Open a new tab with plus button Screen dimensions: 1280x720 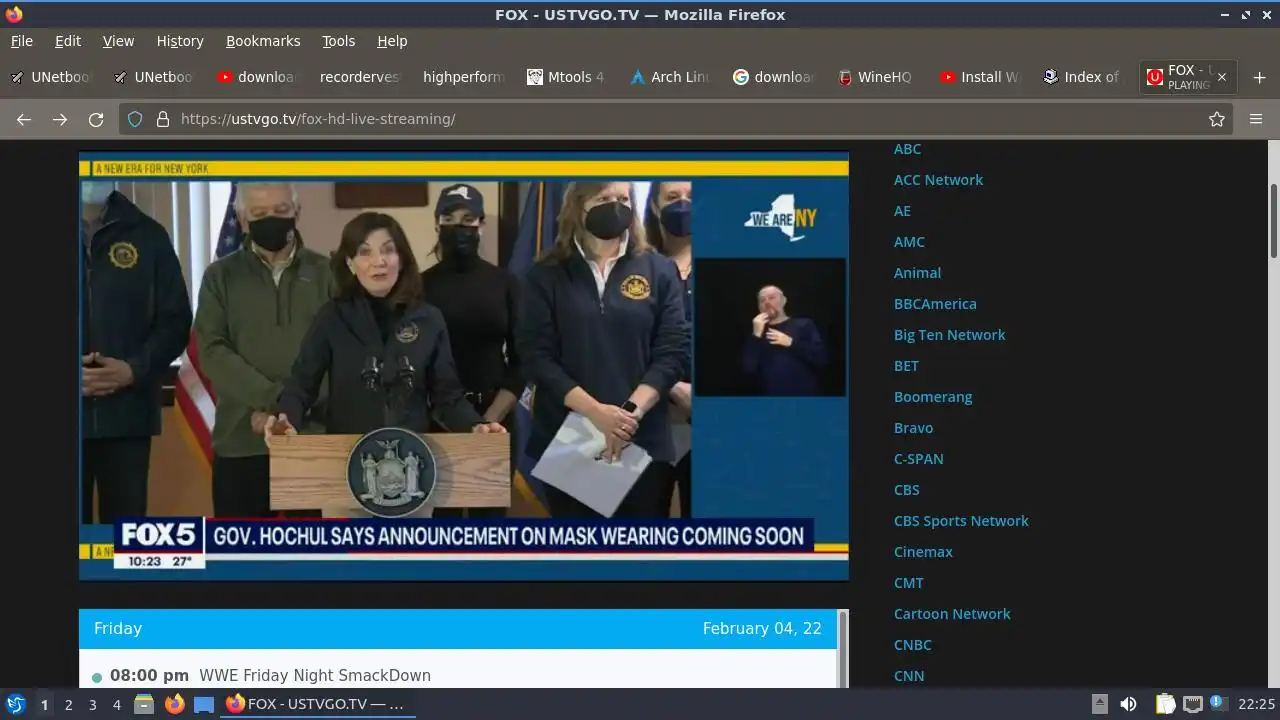click(x=1259, y=77)
